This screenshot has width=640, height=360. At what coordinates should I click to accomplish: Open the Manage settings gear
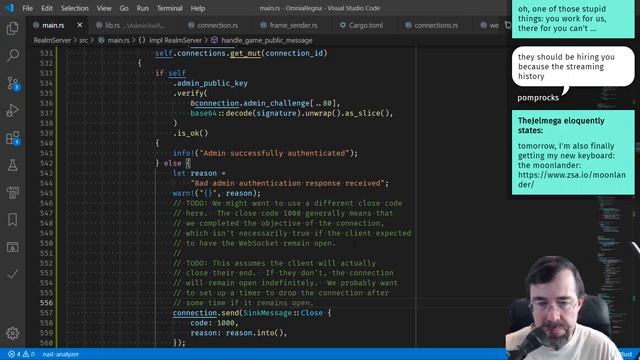(13, 333)
